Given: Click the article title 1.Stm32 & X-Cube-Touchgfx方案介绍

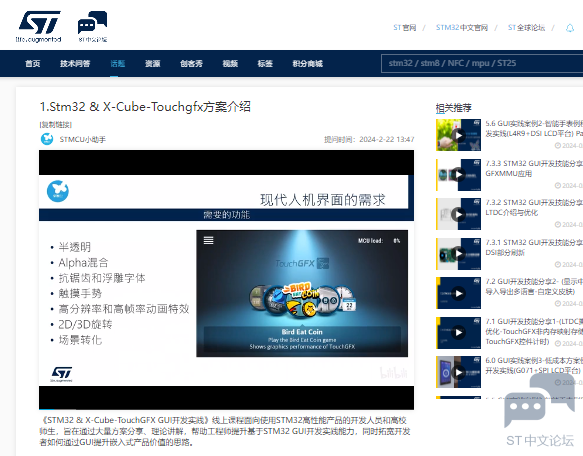Looking at the screenshot, I should point(145,107).
